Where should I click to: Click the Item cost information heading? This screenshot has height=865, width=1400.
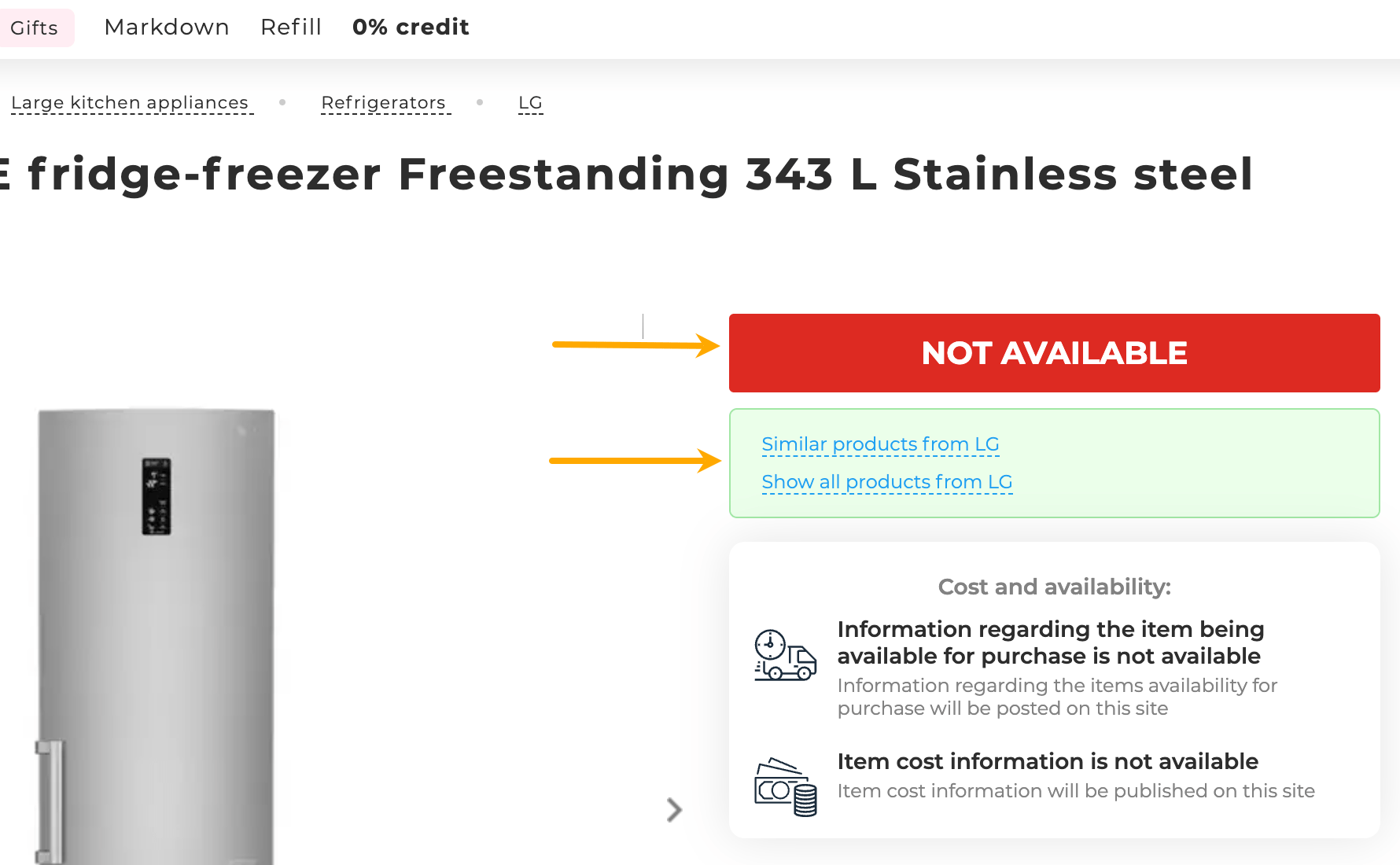click(x=1047, y=761)
